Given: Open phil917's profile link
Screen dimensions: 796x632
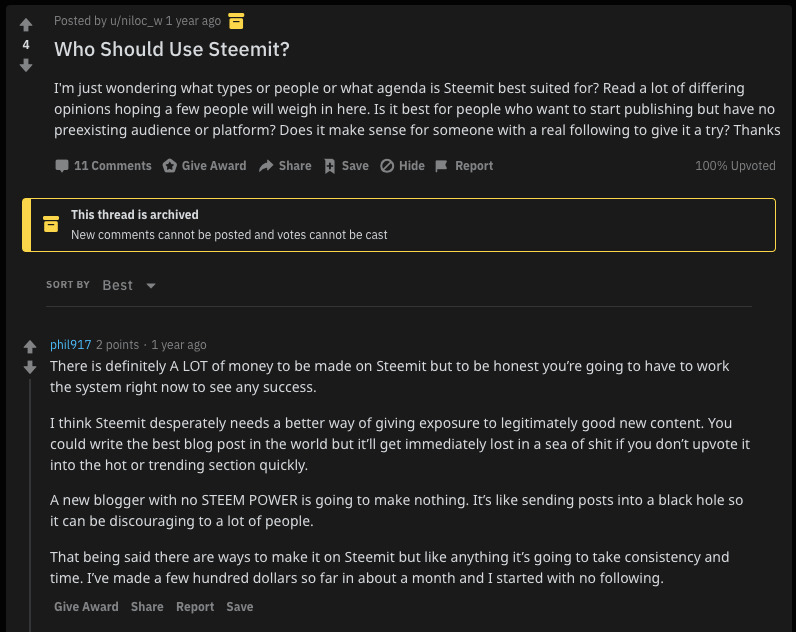Looking at the screenshot, I should click(x=70, y=345).
